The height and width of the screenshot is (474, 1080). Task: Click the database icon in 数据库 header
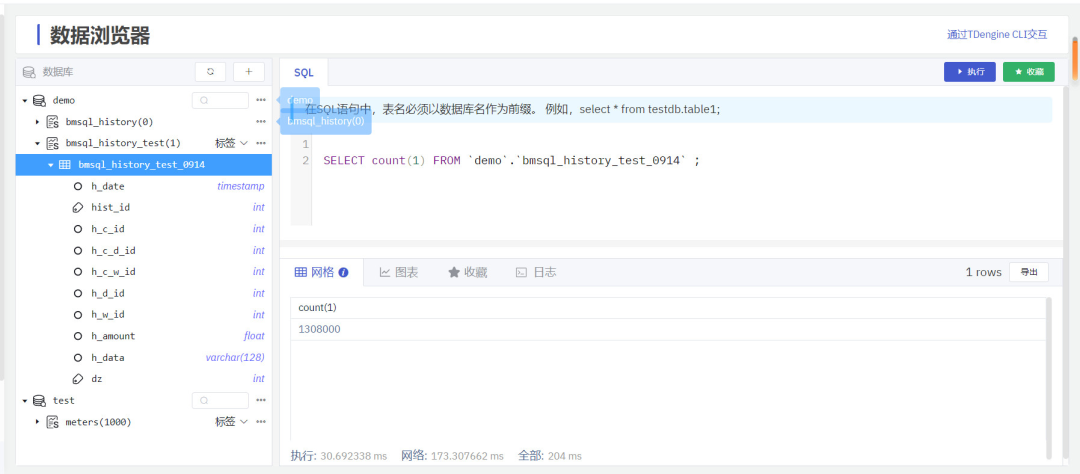[29, 72]
